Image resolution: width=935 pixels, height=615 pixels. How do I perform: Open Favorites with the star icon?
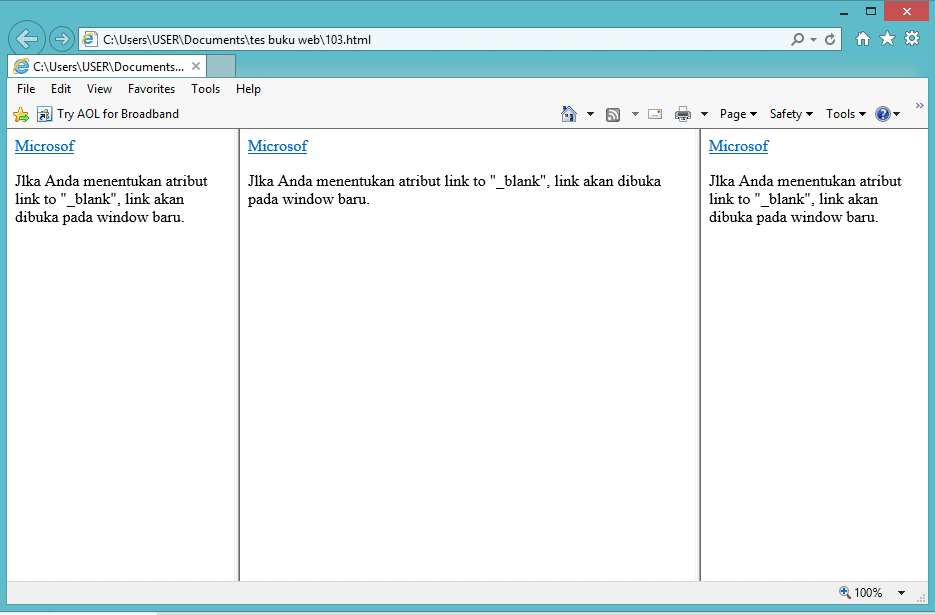pos(887,38)
